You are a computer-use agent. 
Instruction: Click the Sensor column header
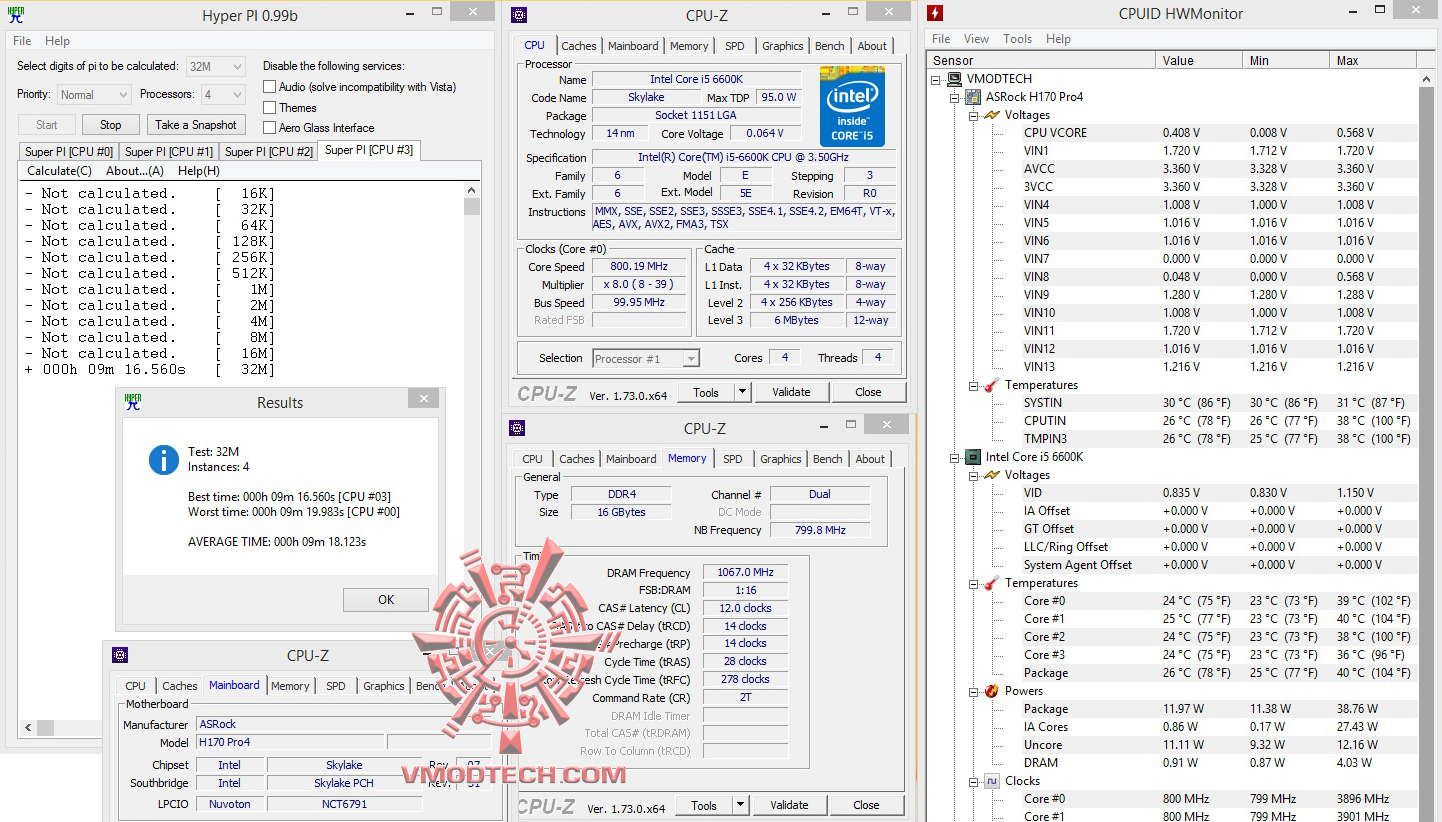pos(1041,60)
